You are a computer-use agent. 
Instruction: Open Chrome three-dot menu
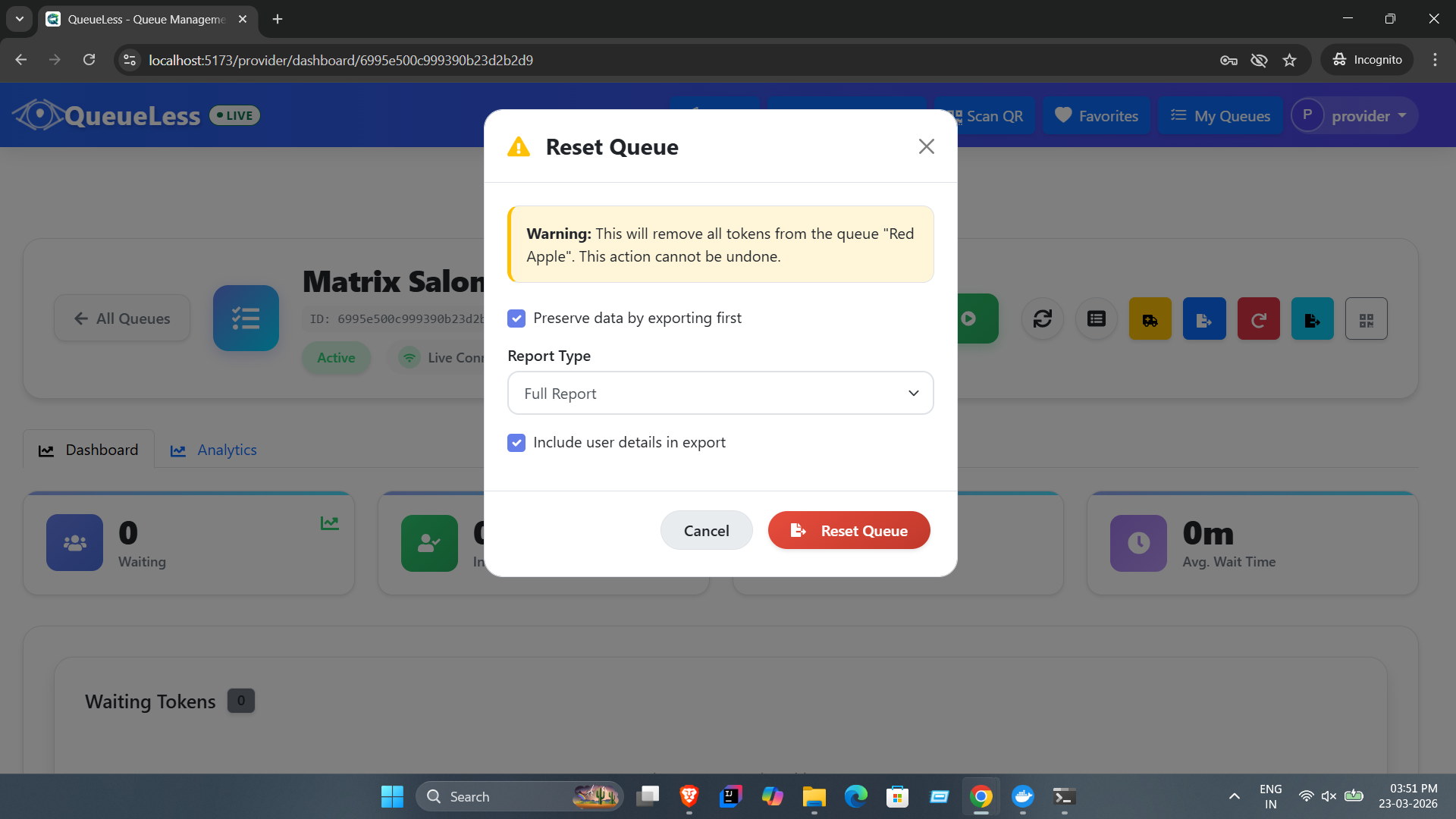[x=1435, y=60]
